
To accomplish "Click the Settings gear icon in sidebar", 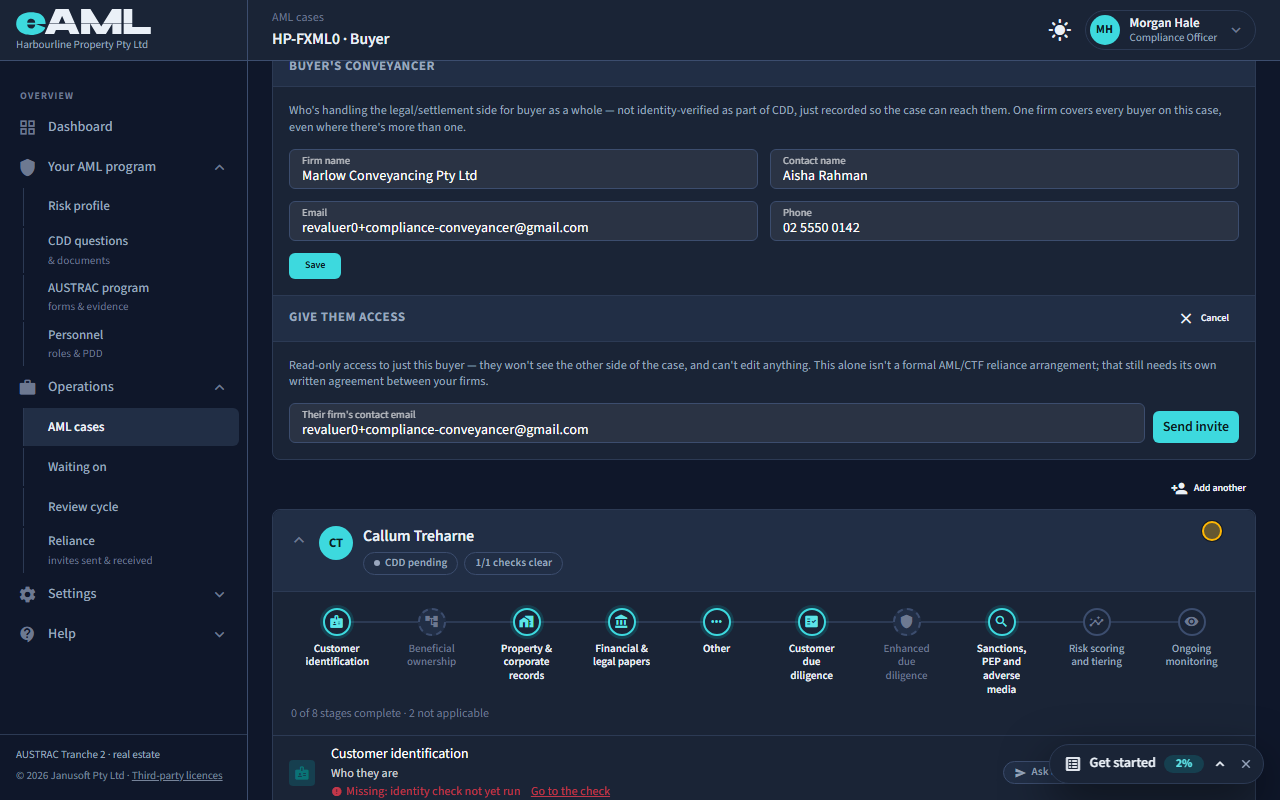I will point(27,594).
